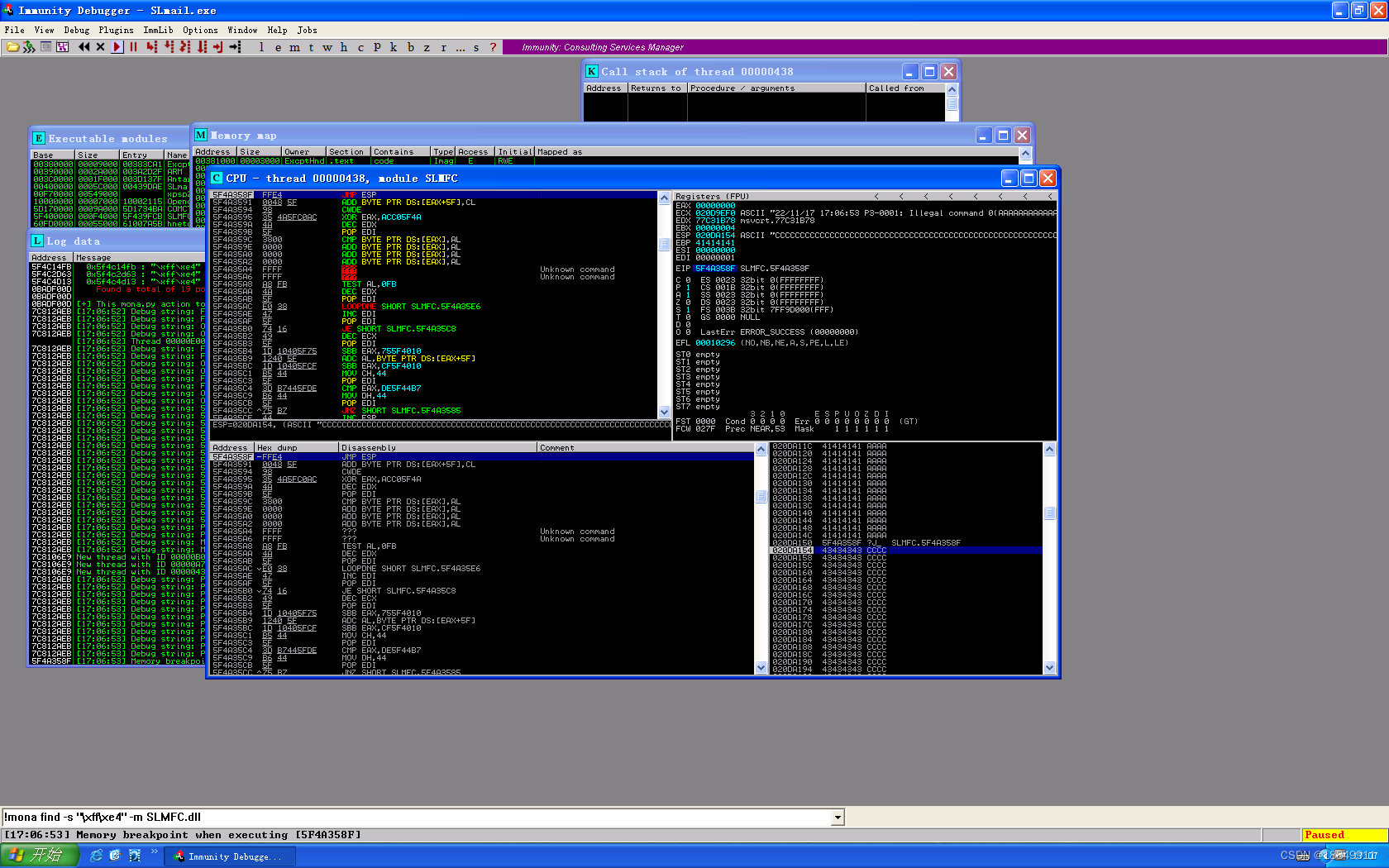This screenshot has height=868, width=1389.
Task: Open the ImmLib menu
Action: click(158, 30)
